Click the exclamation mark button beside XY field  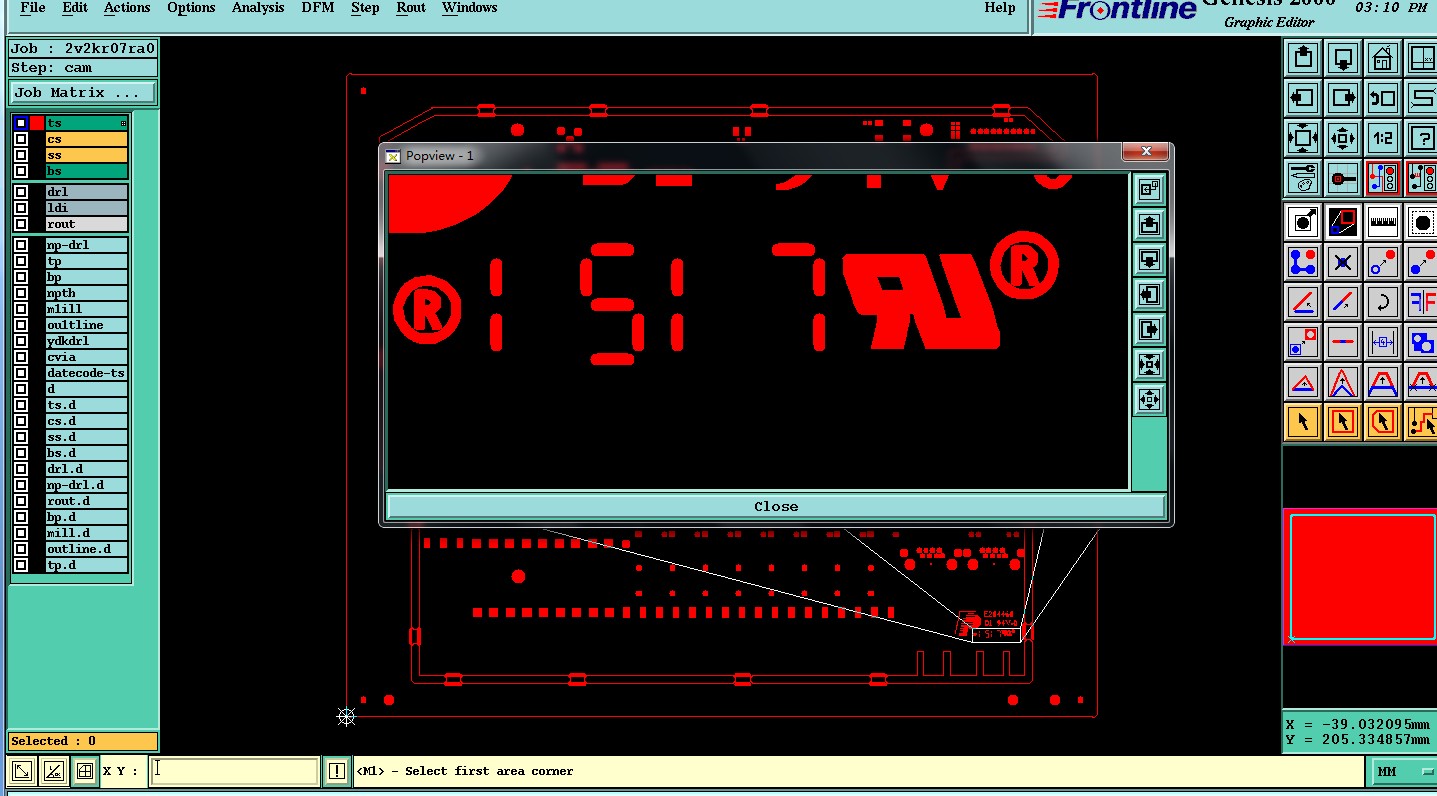coord(337,771)
